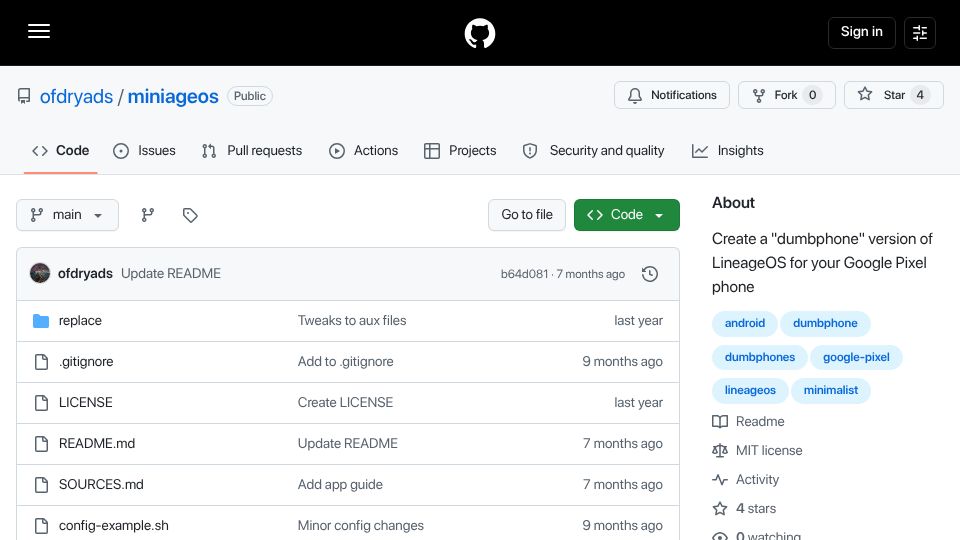Click the Star count 4 badge
The width and height of the screenshot is (960, 540).
[920, 95]
